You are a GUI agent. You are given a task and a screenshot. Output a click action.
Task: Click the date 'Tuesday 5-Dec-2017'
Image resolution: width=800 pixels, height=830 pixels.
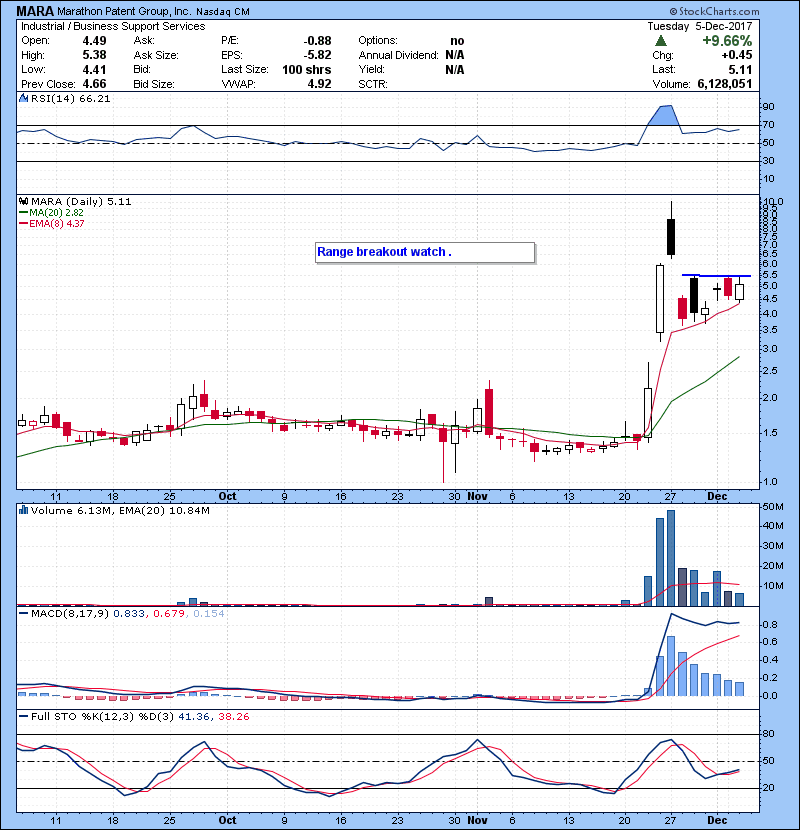(699, 26)
